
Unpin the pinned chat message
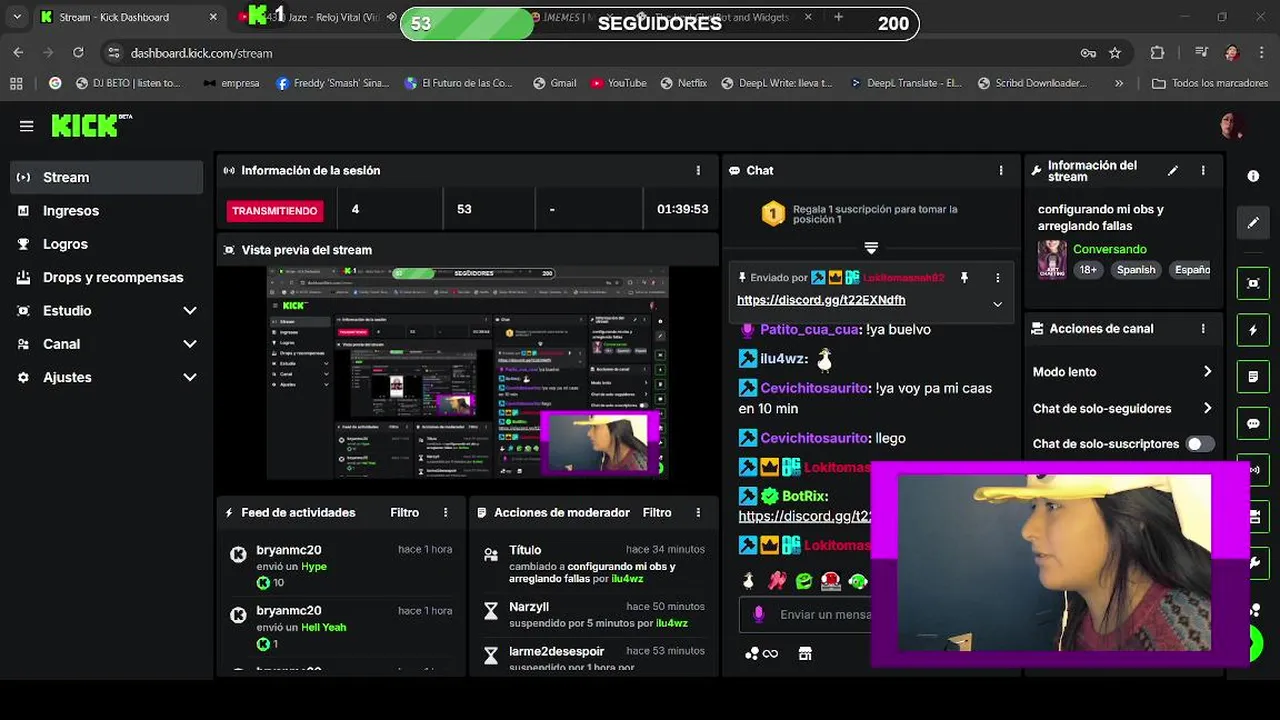(x=964, y=278)
